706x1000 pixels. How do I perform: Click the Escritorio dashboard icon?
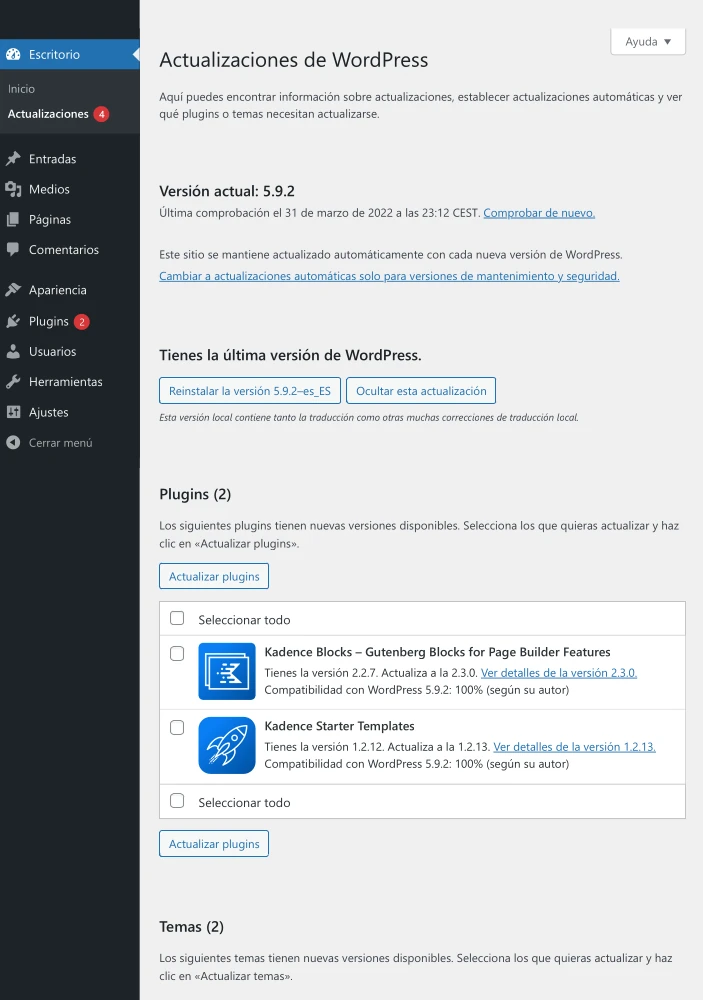point(13,54)
